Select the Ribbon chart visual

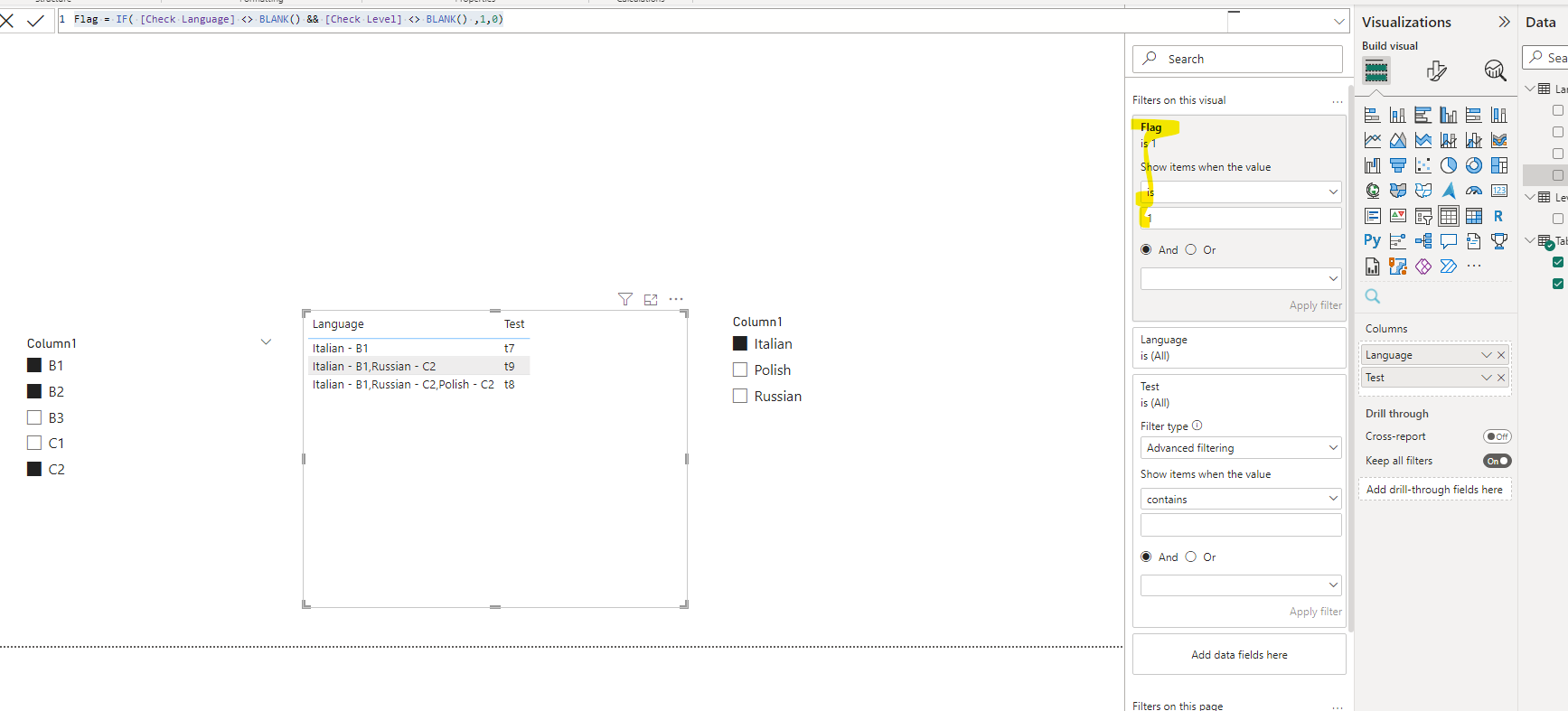(x=1499, y=140)
